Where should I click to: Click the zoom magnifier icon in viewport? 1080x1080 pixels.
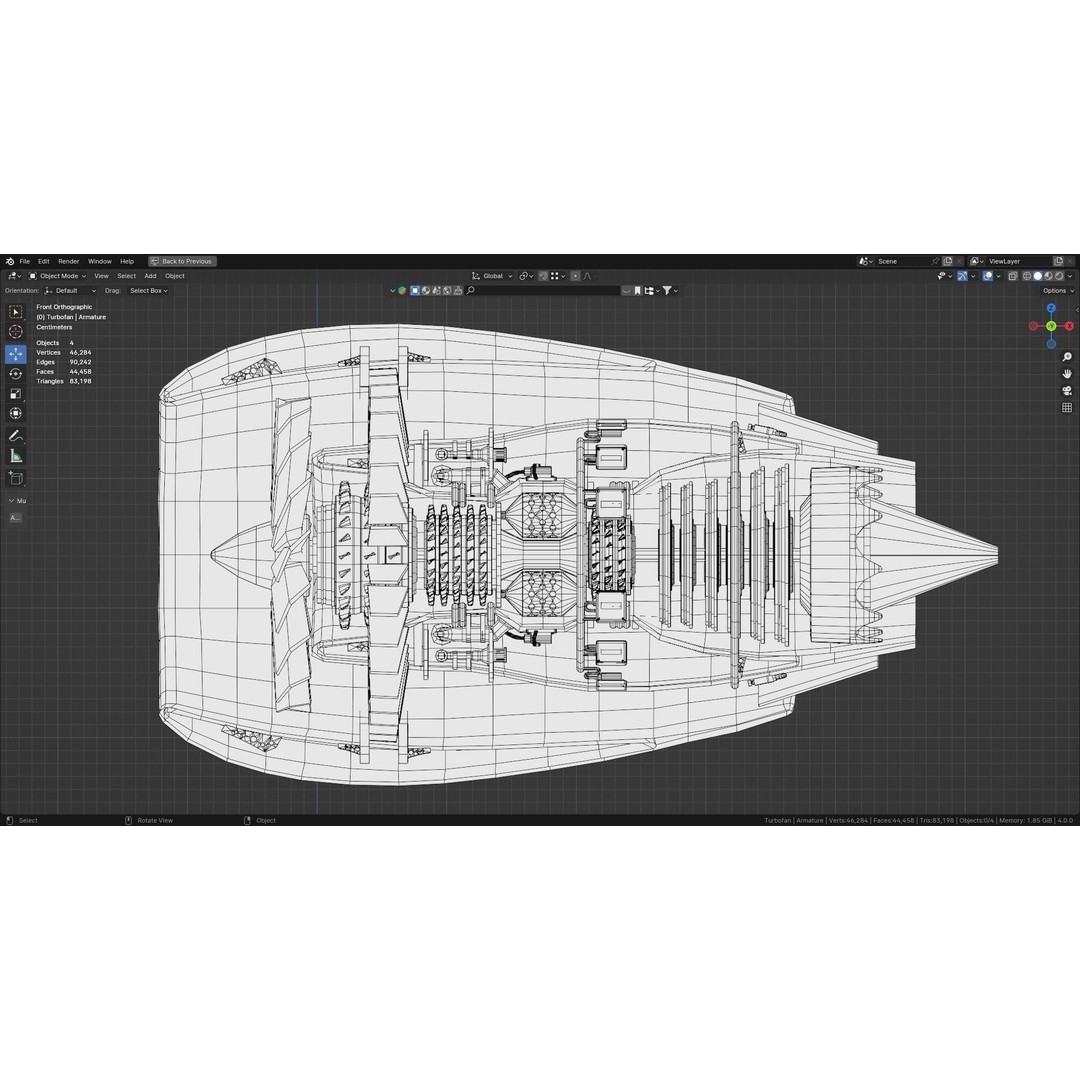pyautogui.click(x=1066, y=356)
